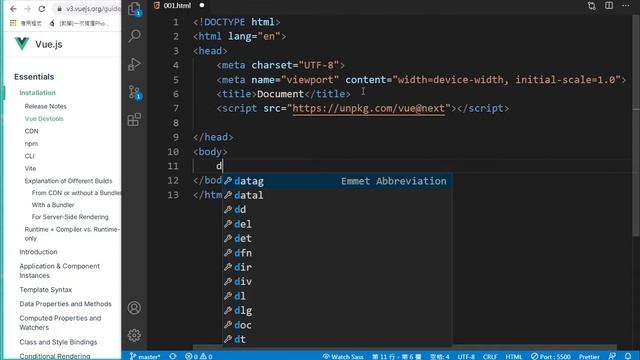The image size is (640, 360).
Task: Click the browser address bar
Action: coord(87,9)
